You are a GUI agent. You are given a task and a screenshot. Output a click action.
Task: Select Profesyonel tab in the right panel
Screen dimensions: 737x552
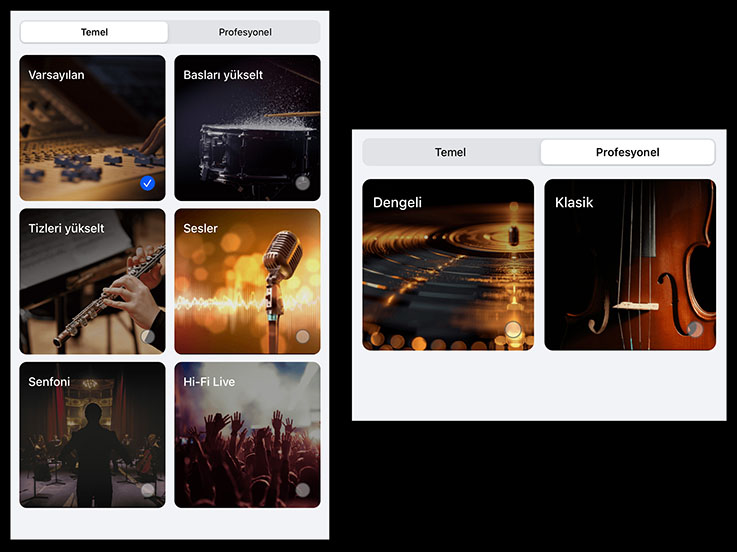click(627, 152)
